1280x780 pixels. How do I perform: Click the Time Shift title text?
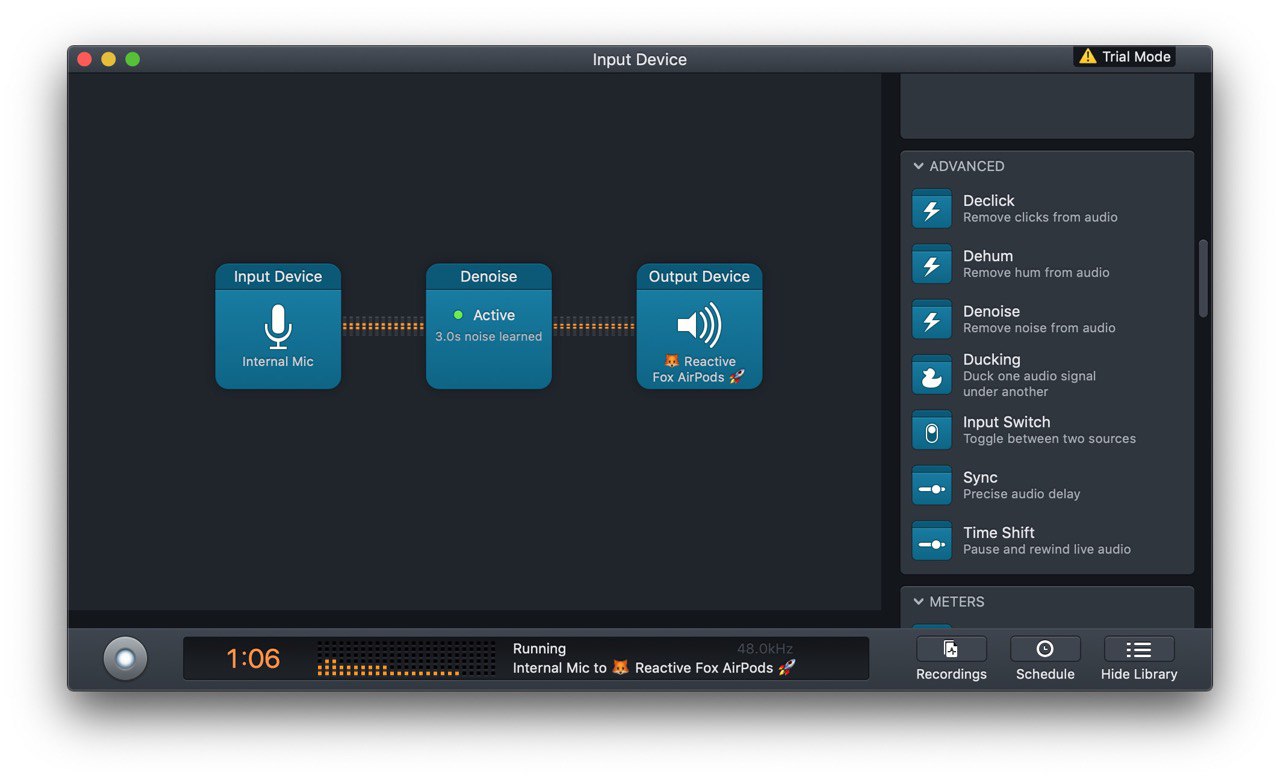pyautogui.click(x=998, y=533)
